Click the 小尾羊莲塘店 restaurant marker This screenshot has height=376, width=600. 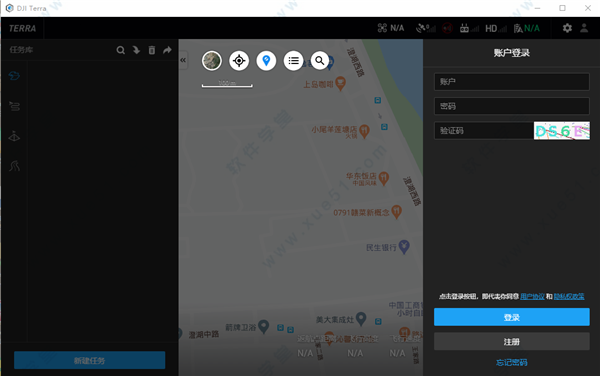click(x=364, y=132)
